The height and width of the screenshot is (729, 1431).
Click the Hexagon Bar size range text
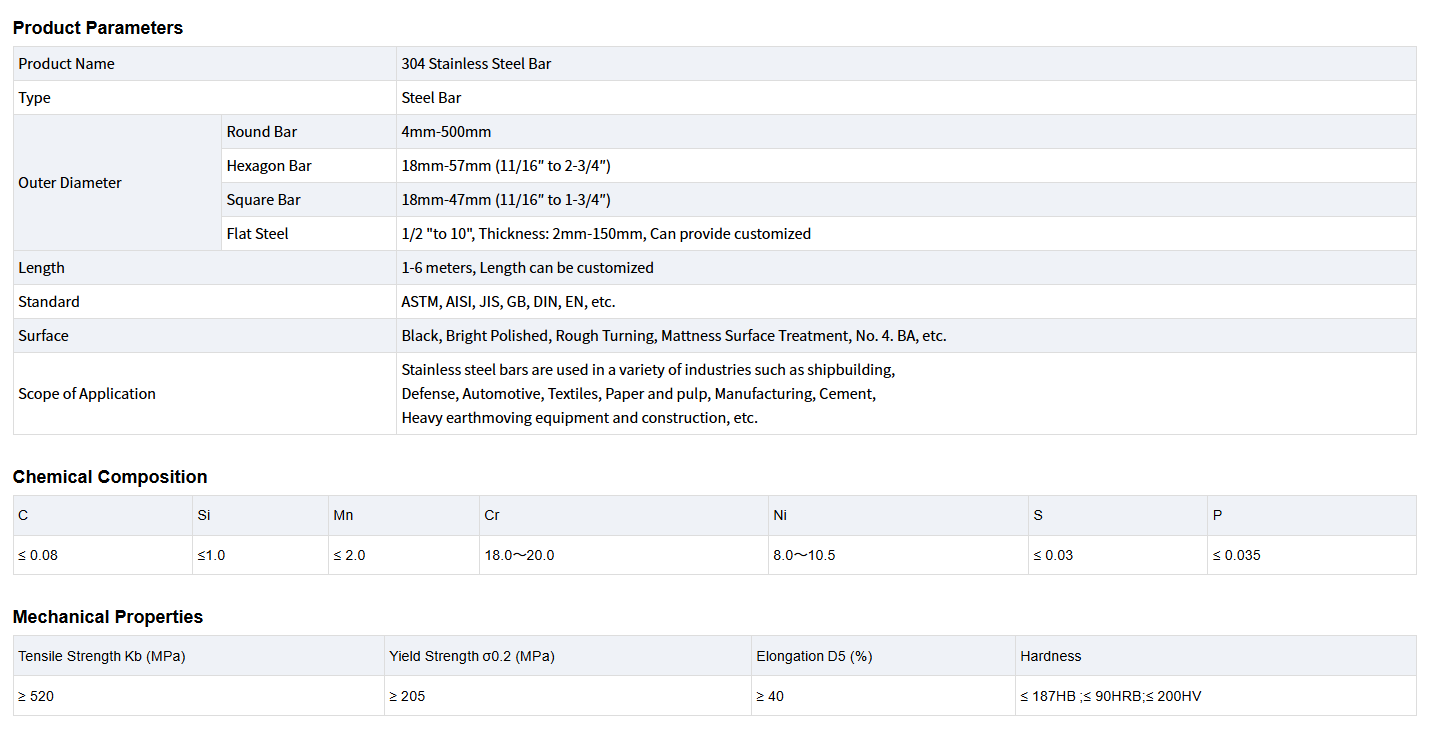click(x=505, y=166)
